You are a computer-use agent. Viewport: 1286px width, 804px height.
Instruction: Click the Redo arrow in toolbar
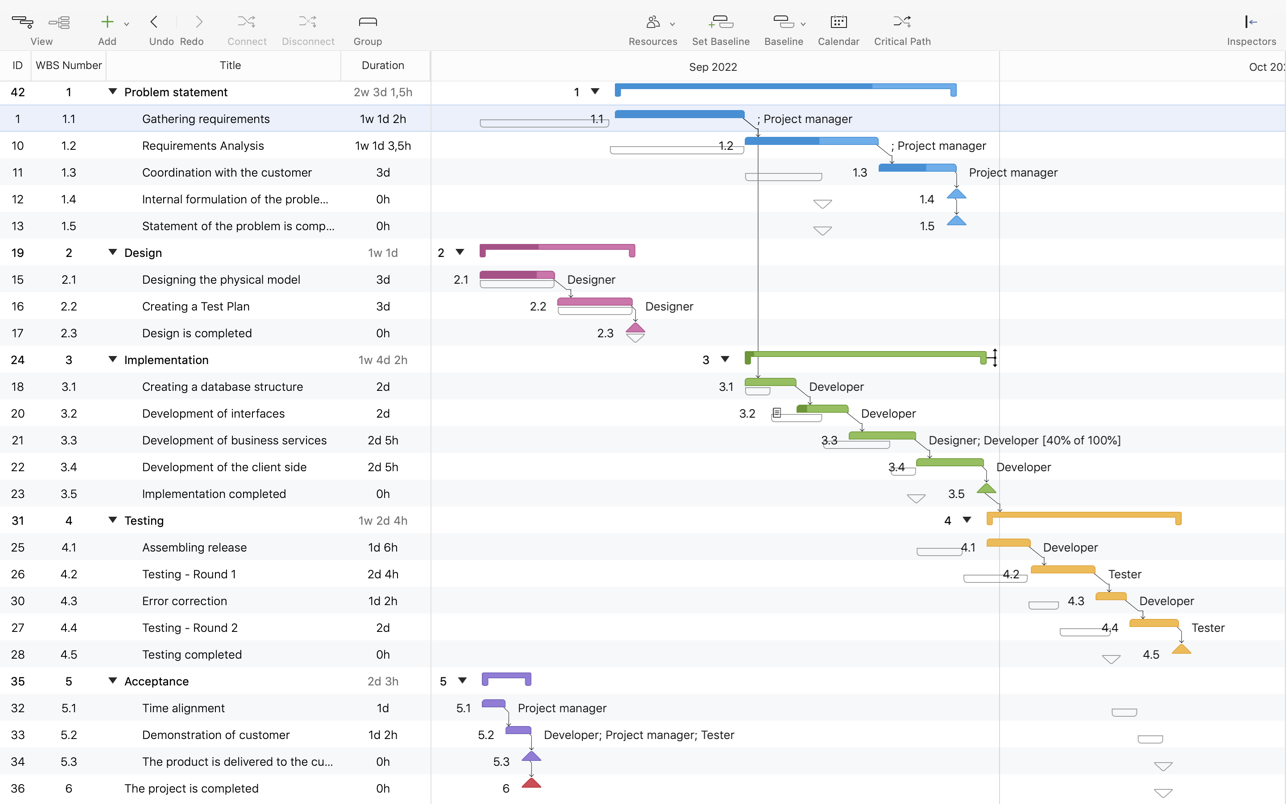(198, 22)
